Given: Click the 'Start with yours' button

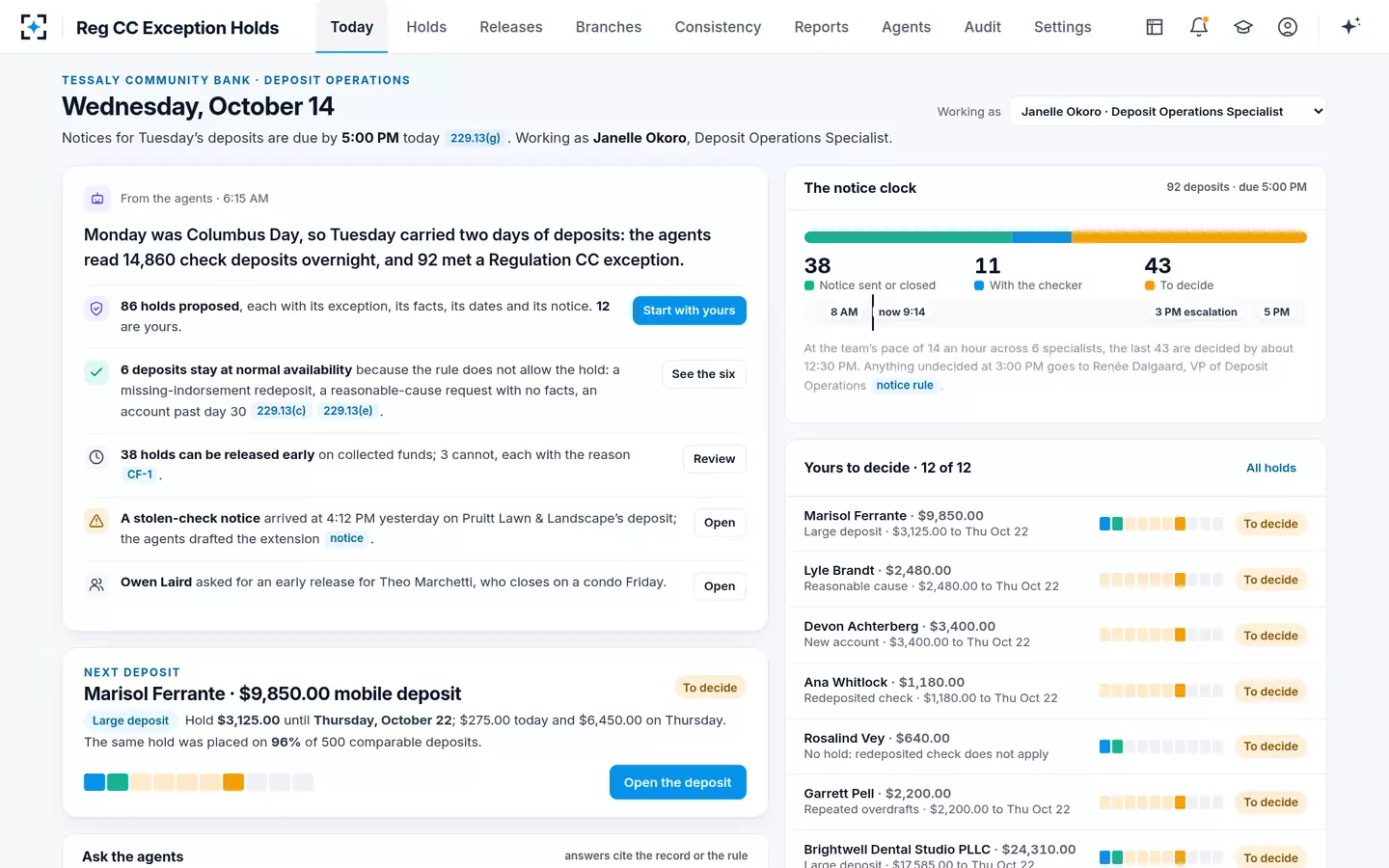Looking at the screenshot, I should point(690,311).
